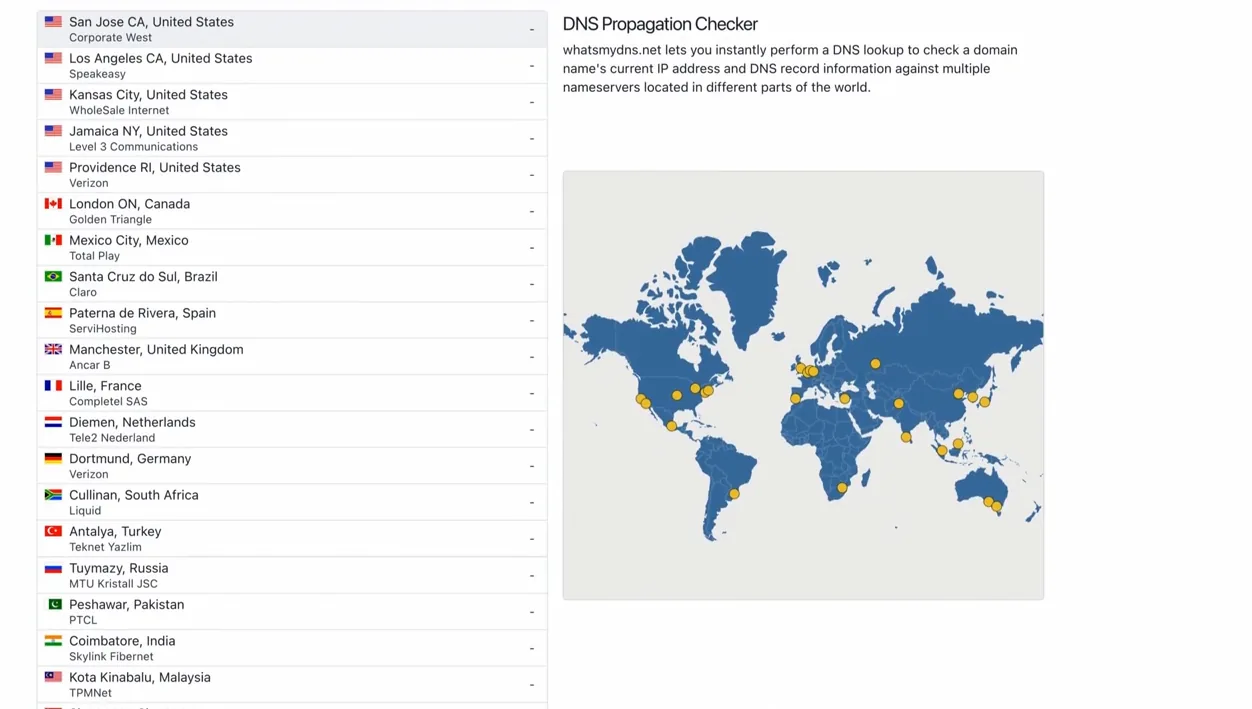1252x709 pixels.
Task: Click the Turkey flag beside Antalya
Action: tap(53, 531)
